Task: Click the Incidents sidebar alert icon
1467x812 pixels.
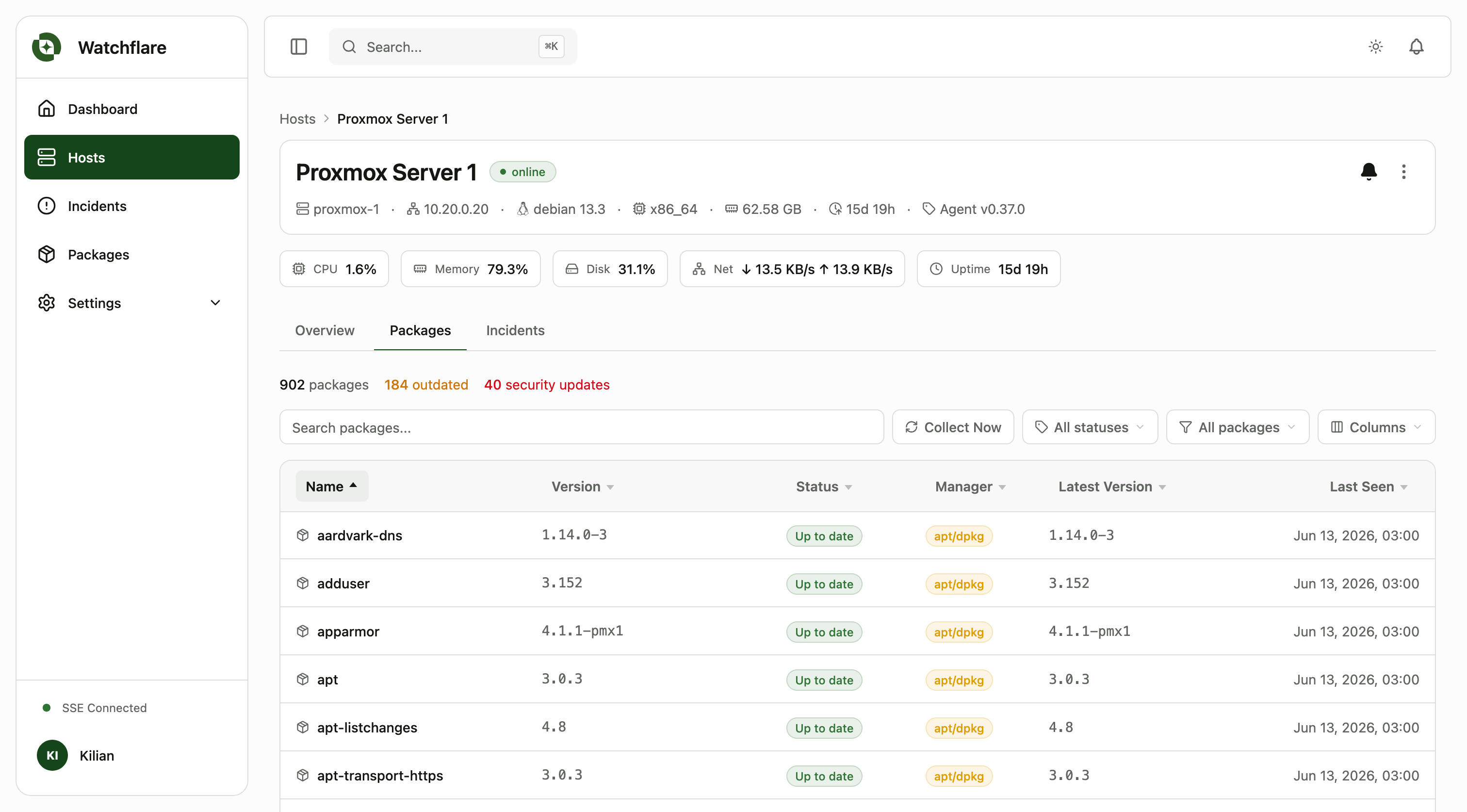Action: tap(47, 206)
